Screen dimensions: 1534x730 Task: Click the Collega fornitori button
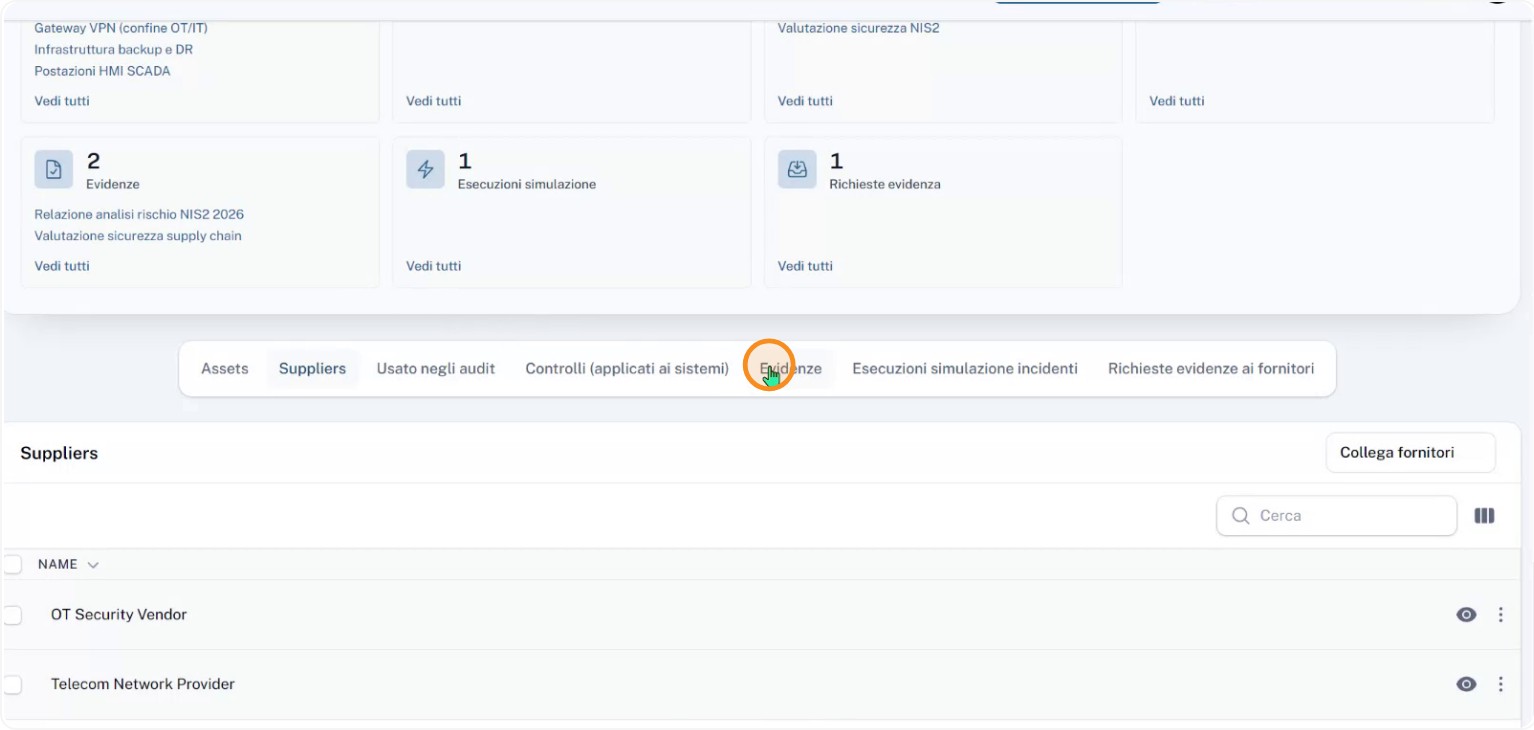point(1410,453)
